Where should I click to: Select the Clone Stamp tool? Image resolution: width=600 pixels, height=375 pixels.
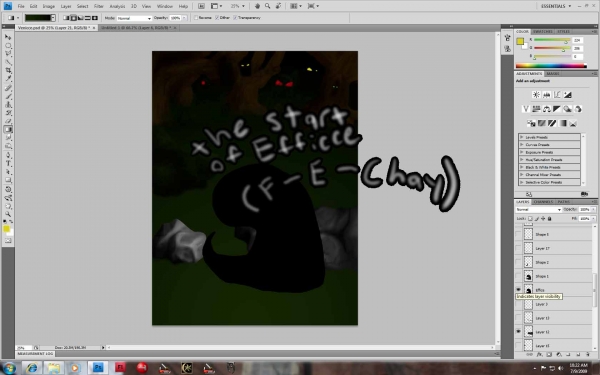coord(8,104)
